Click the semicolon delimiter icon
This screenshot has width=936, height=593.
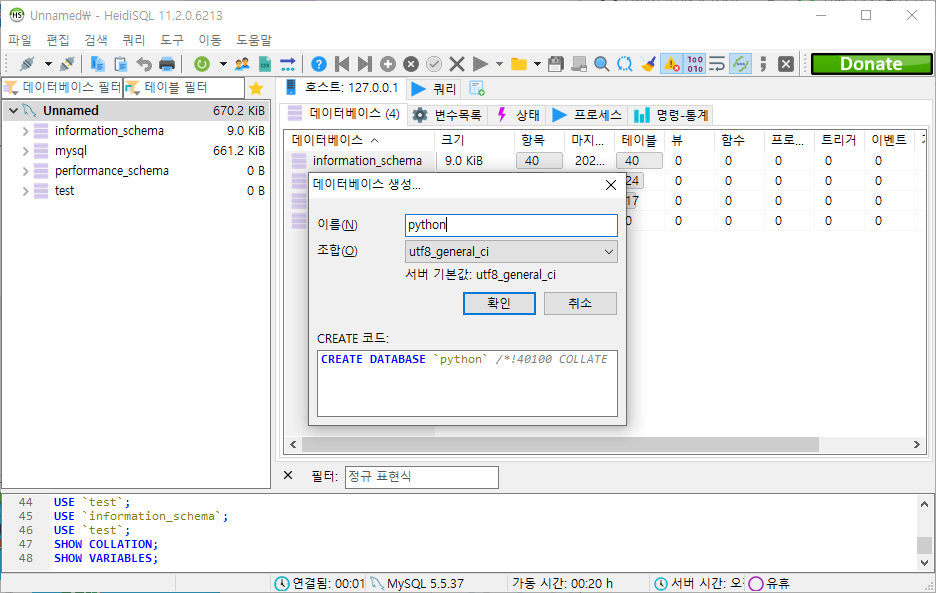[x=763, y=64]
